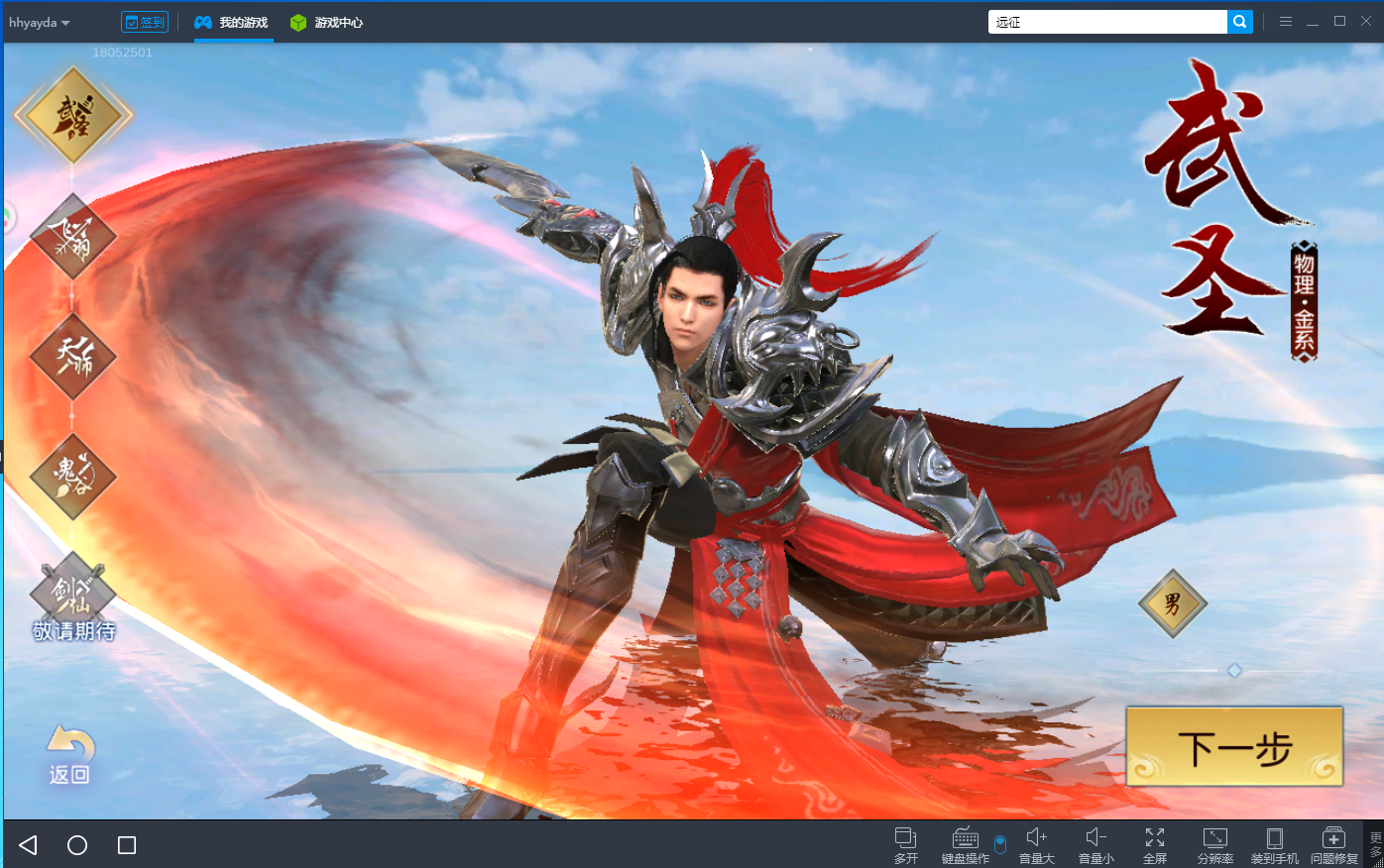
Task: Go back with the 返回 arrow
Action: [70, 755]
